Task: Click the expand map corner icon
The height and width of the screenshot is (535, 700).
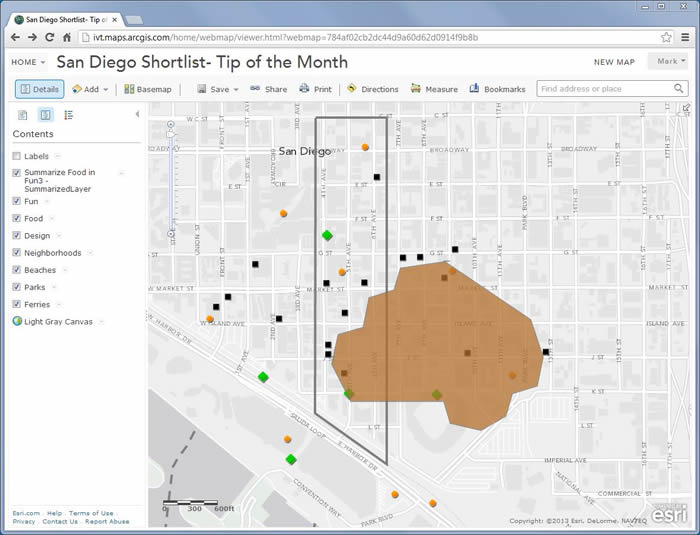Action: (x=686, y=108)
